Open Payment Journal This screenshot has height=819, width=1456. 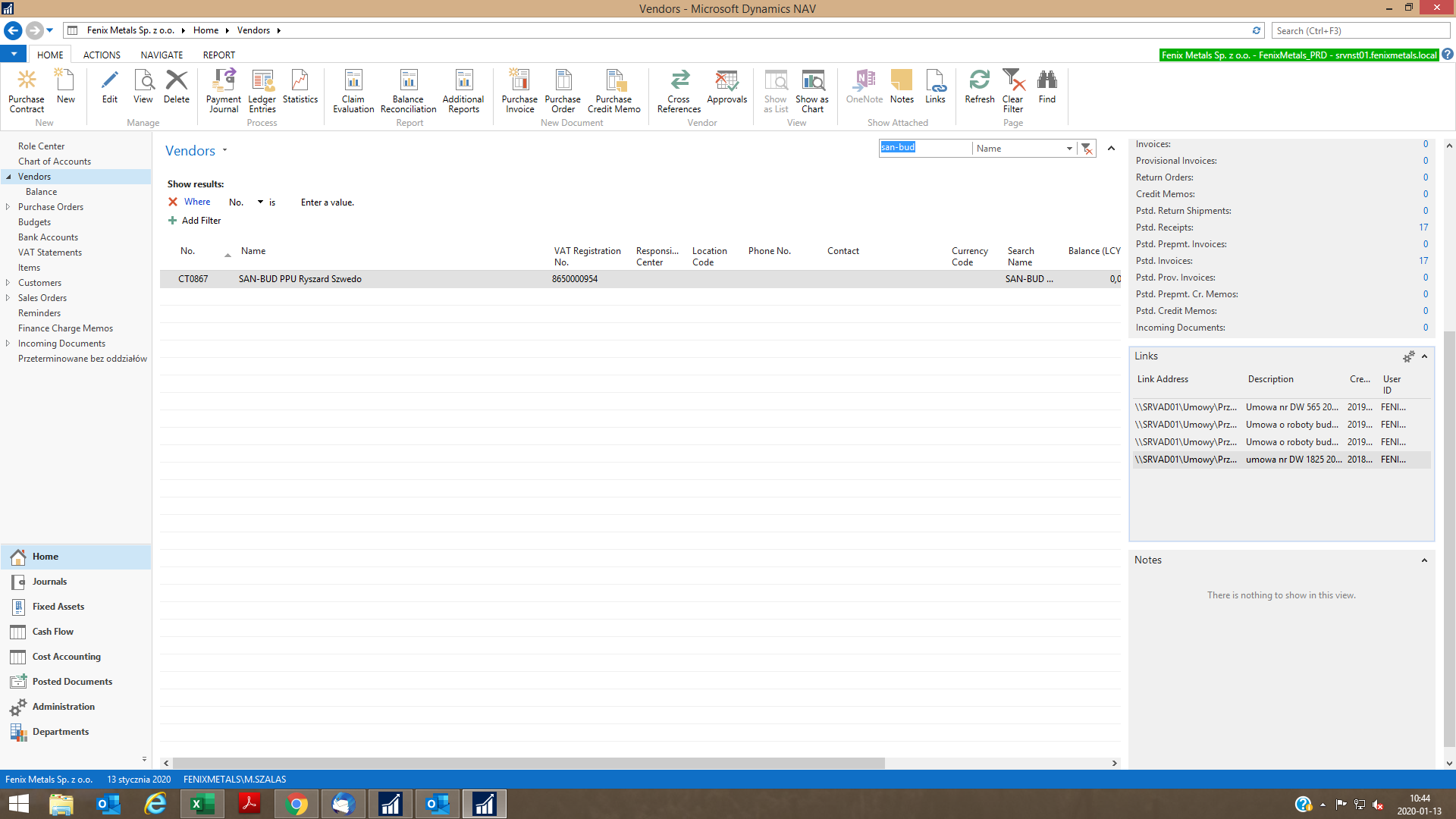[224, 91]
